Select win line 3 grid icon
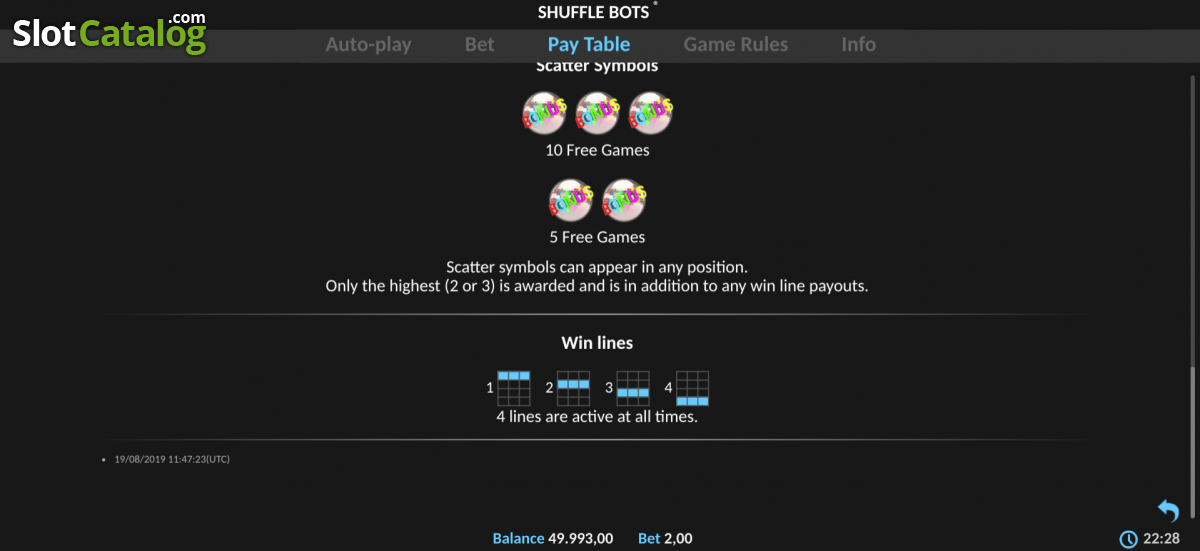Screen dimensions: 1200x551 pos(633,387)
